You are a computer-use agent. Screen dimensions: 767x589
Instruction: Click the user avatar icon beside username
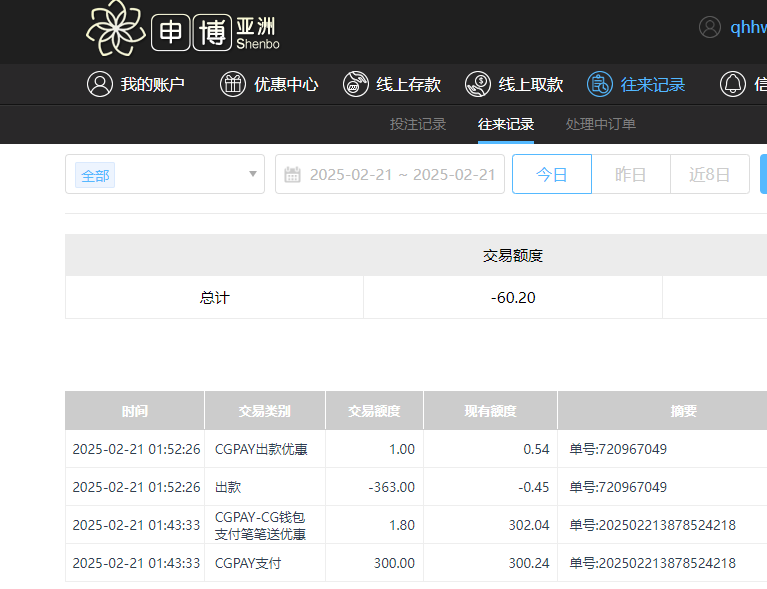click(710, 27)
